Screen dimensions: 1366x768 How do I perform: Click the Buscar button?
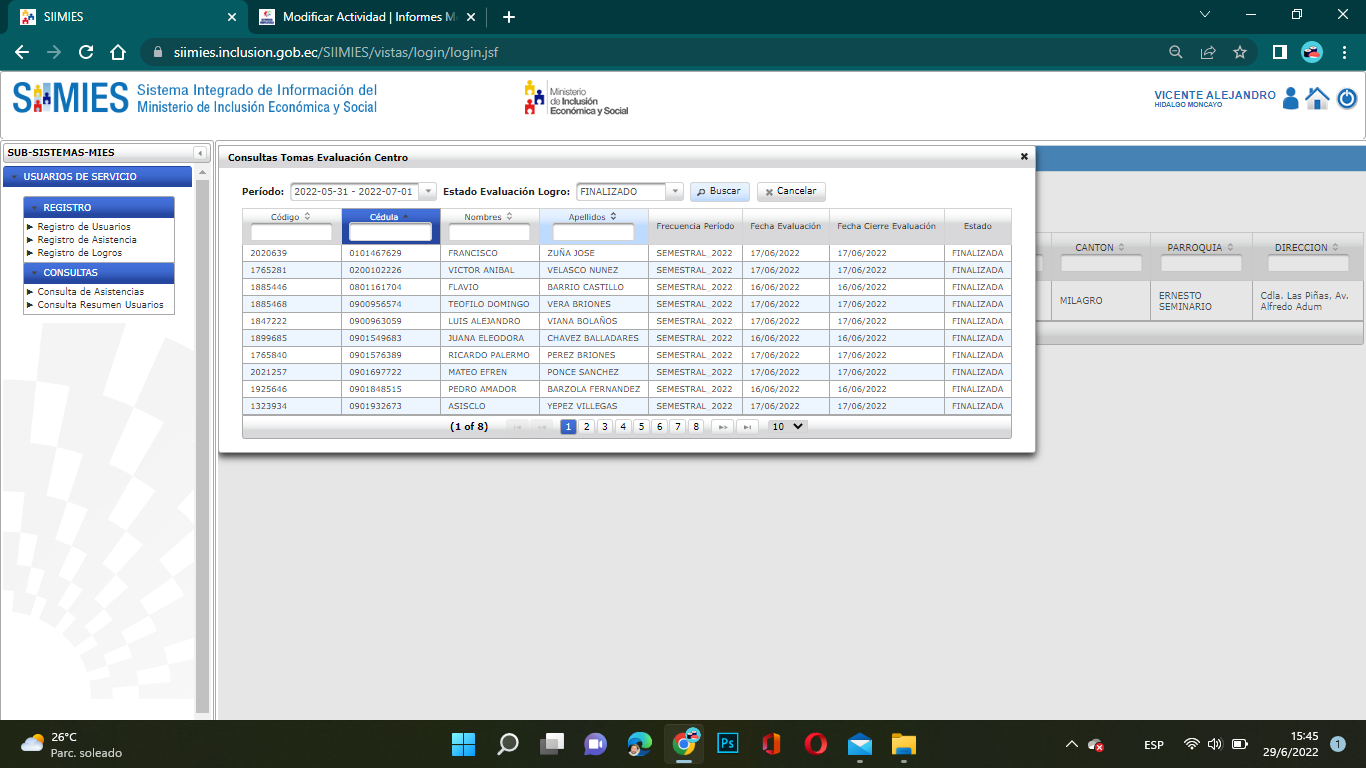pyautogui.click(x=719, y=192)
